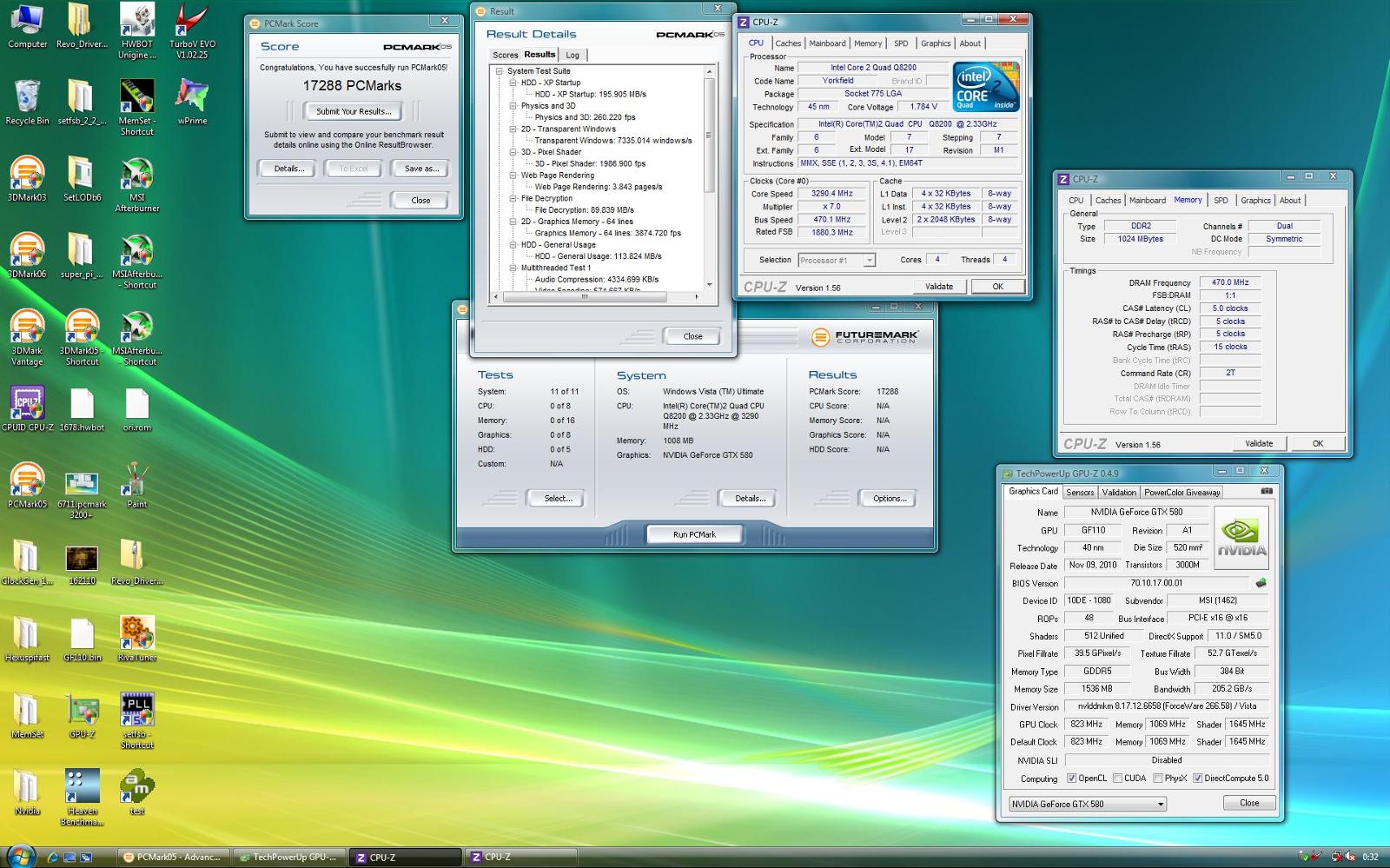This screenshot has width=1390, height=868.
Task: Open the PowerColor Giveaway tab
Action: pyautogui.click(x=1182, y=492)
